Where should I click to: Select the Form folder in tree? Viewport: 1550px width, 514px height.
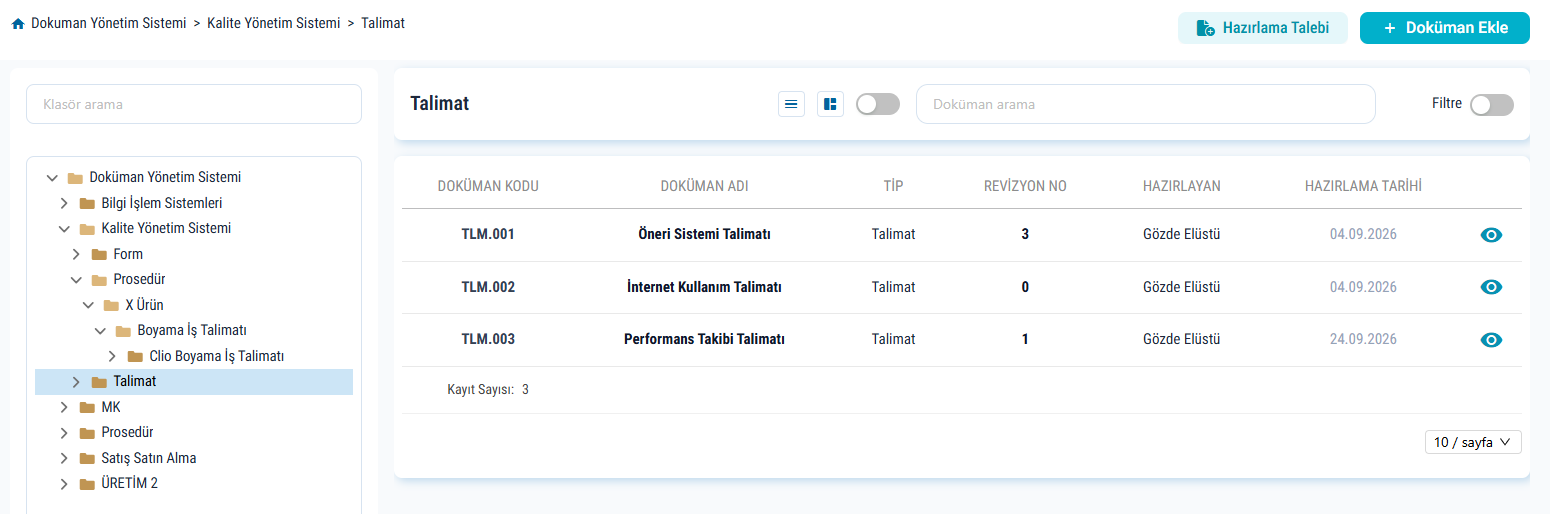click(128, 254)
